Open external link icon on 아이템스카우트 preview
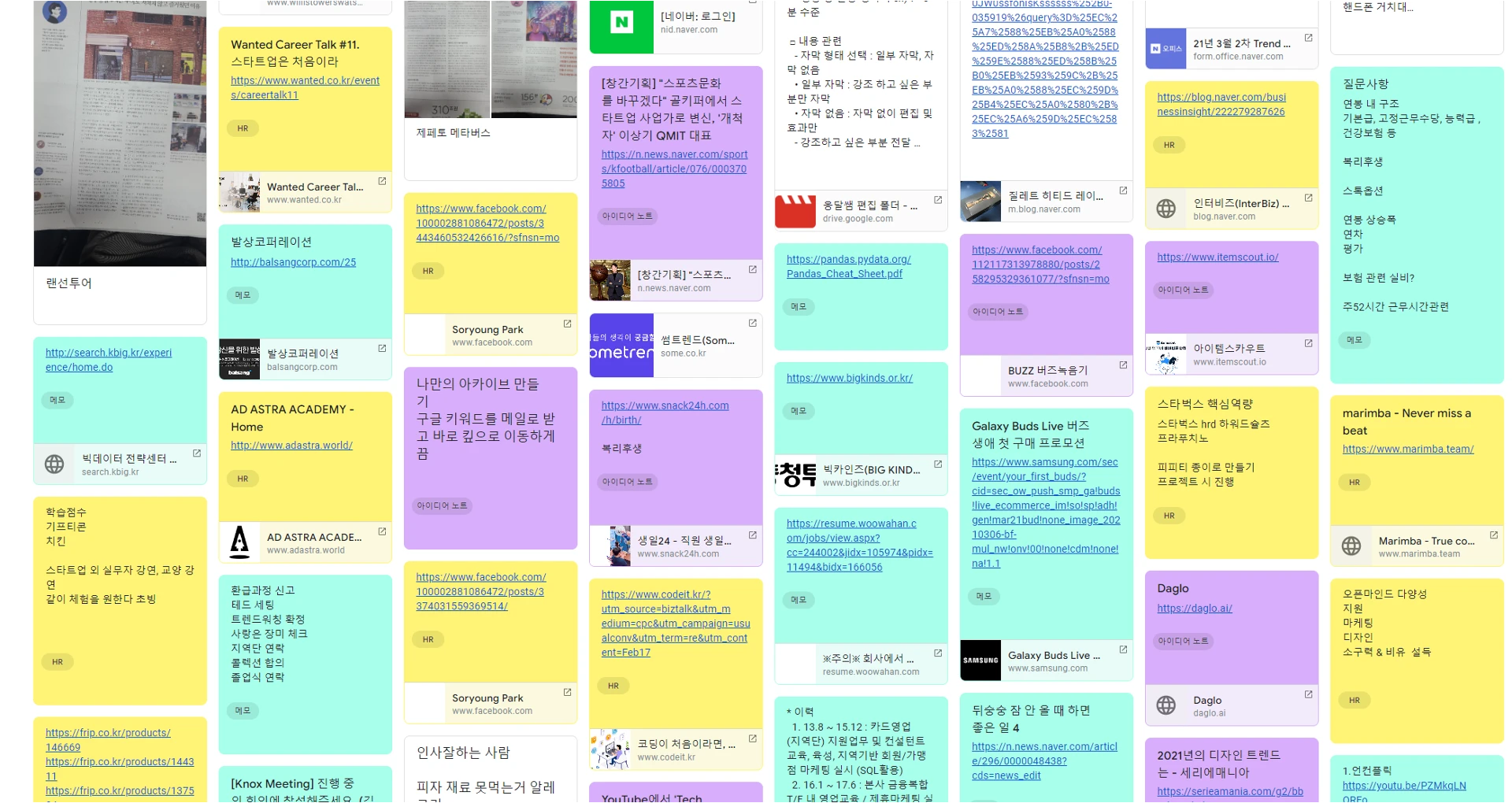The width and height of the screenshot is (1512, 803). (x=1308, y=343)
